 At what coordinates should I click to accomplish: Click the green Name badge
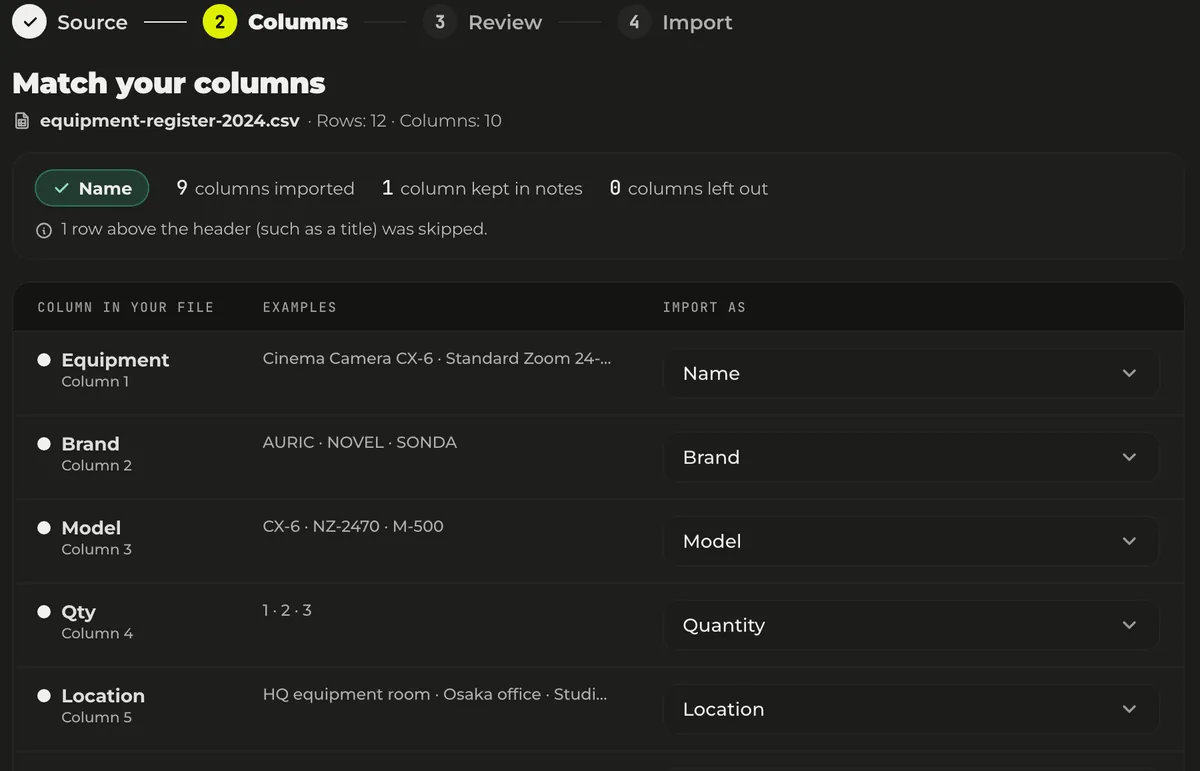coord(92,188)
